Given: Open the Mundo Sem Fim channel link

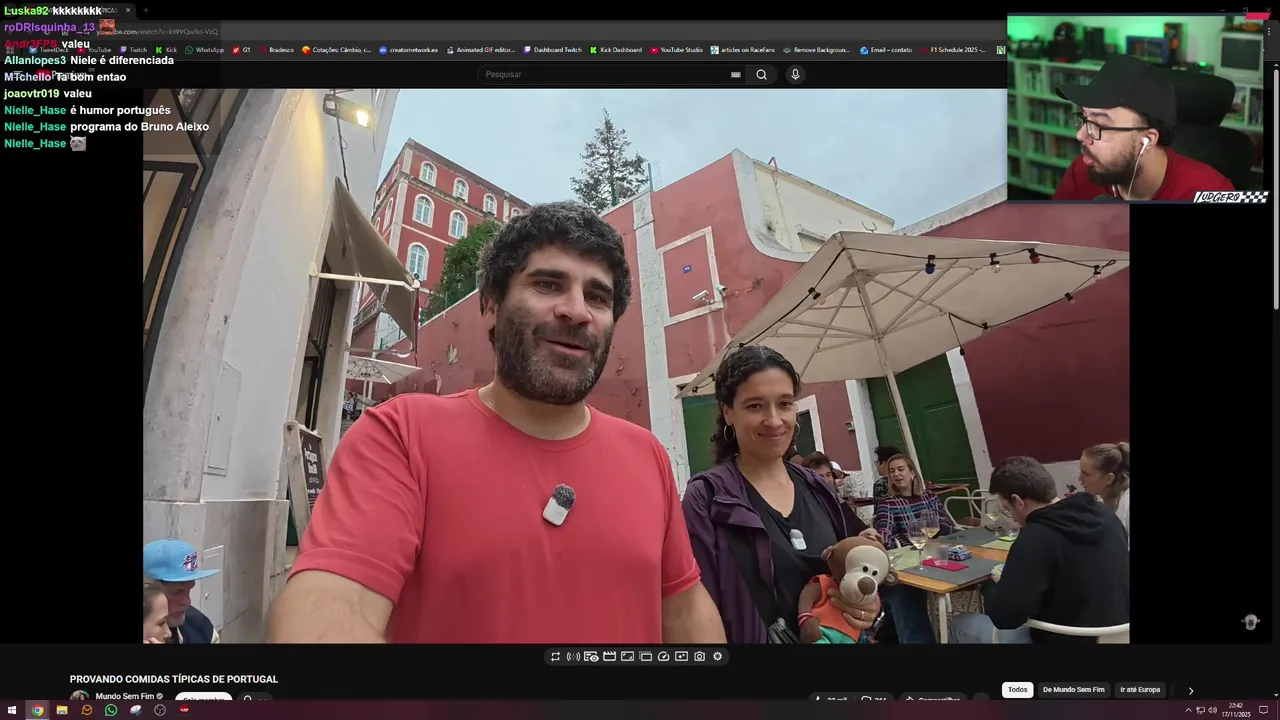Looking at the screenshot, I should click(x=125, y=696).
